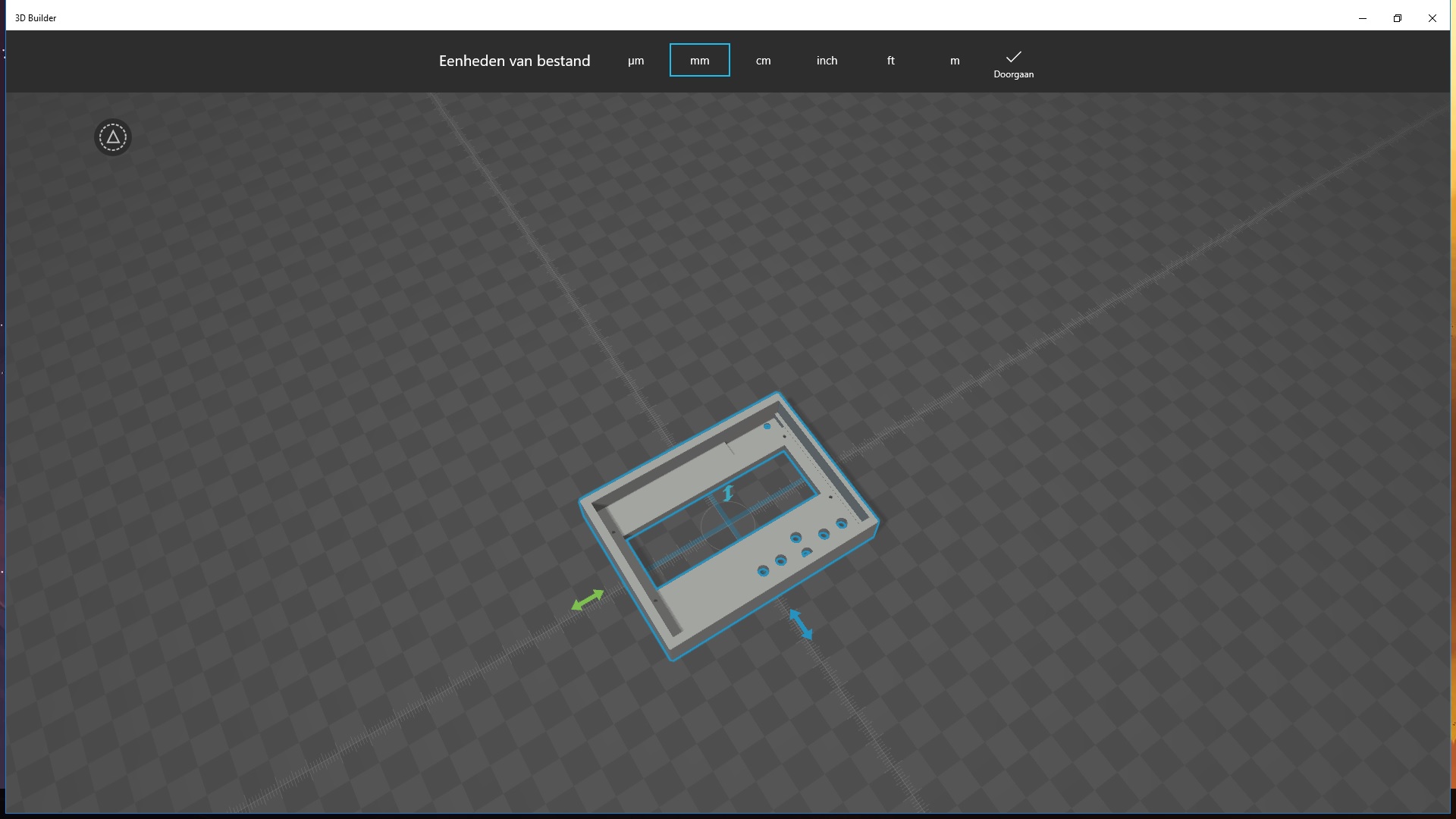The image size is (1456, 819).
Task: Toggle the inch unit radio button
Action: (x=826, y=60)
